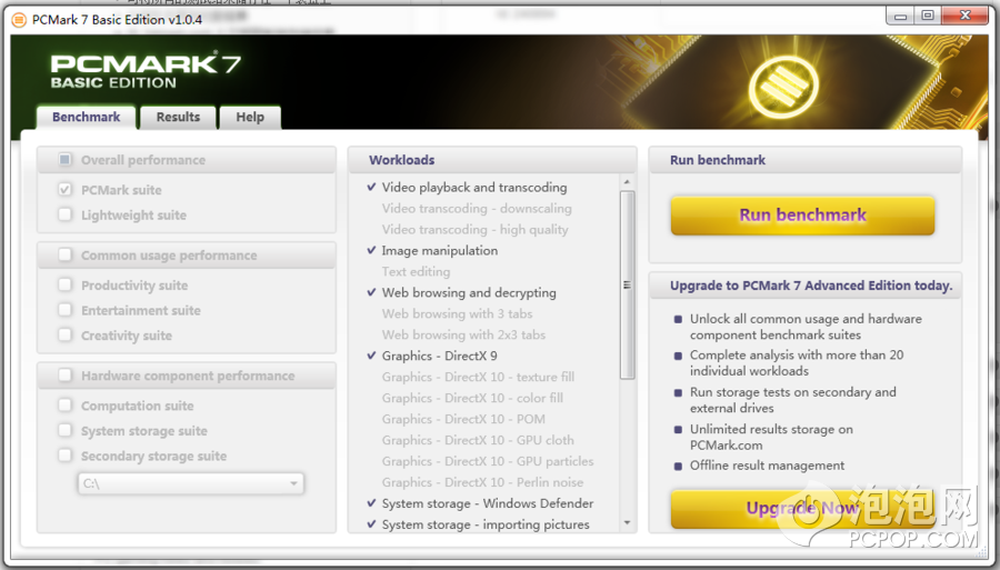Check the Entertainment suite option
Screen dimensions: 1000x570
pos(65,310)
